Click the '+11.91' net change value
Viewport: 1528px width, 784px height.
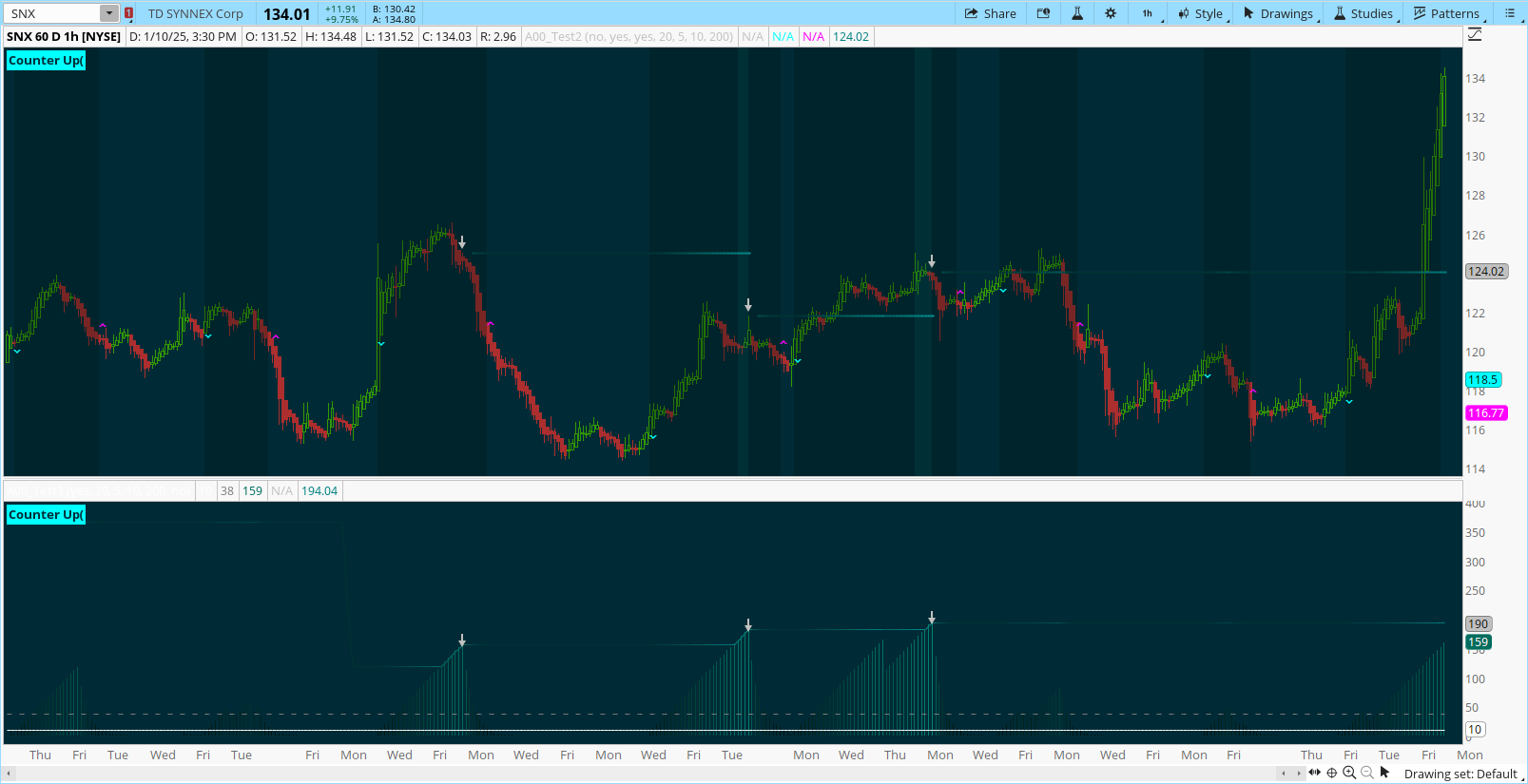coord(340,9)
